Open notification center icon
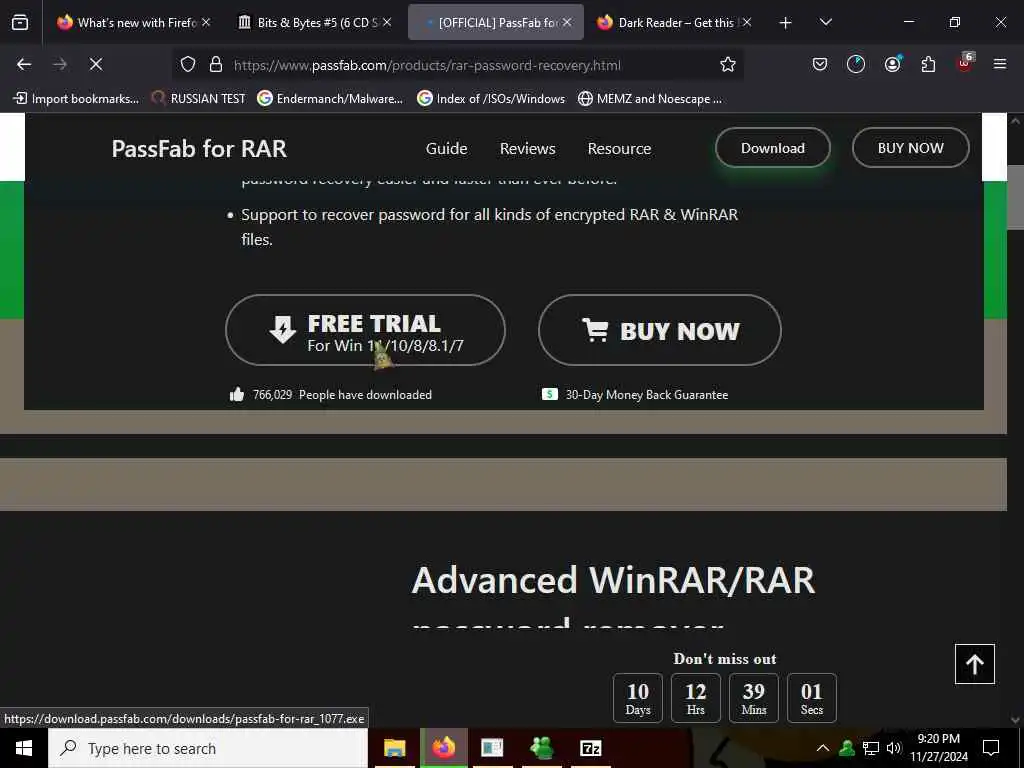Viewport: 1024px width, 768px height. click(991, 748)
